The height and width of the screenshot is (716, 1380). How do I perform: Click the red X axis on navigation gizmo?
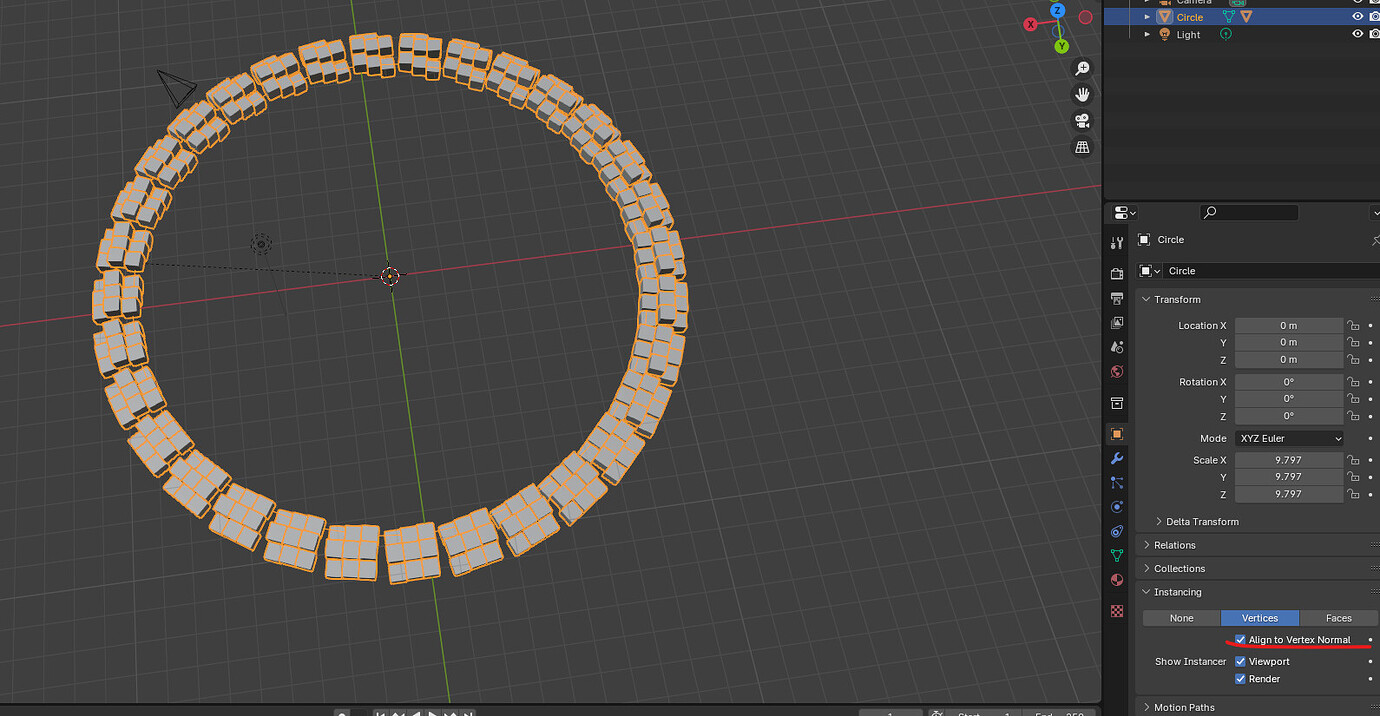click(x=1030, y=25)
